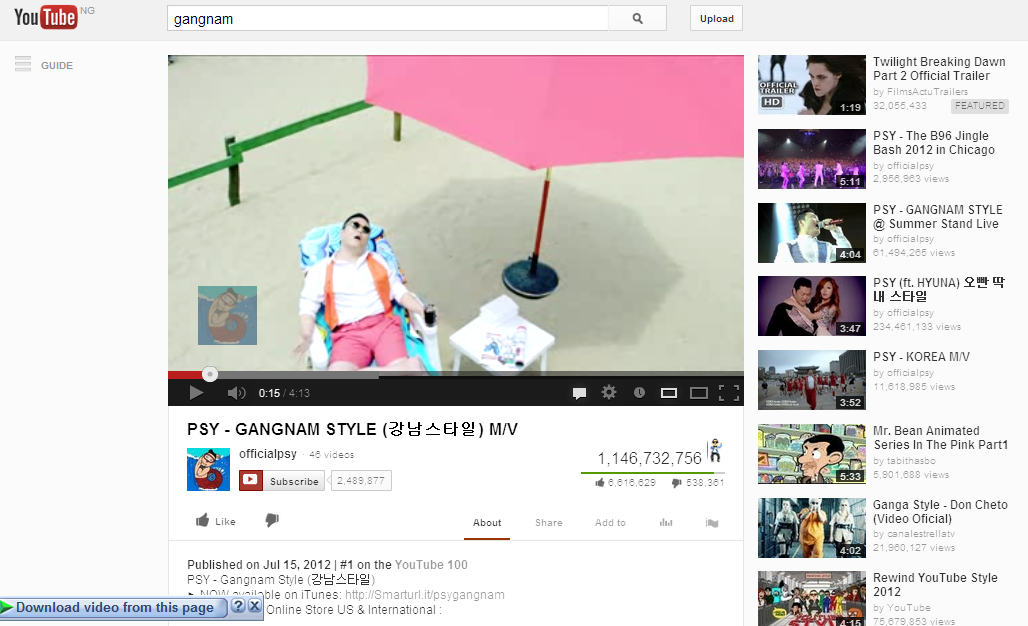Mute the video with the speaker icon
Image resolution: width=1028 pixels, height=626 pixels.
pyautogui.click(x=236, y=393)
